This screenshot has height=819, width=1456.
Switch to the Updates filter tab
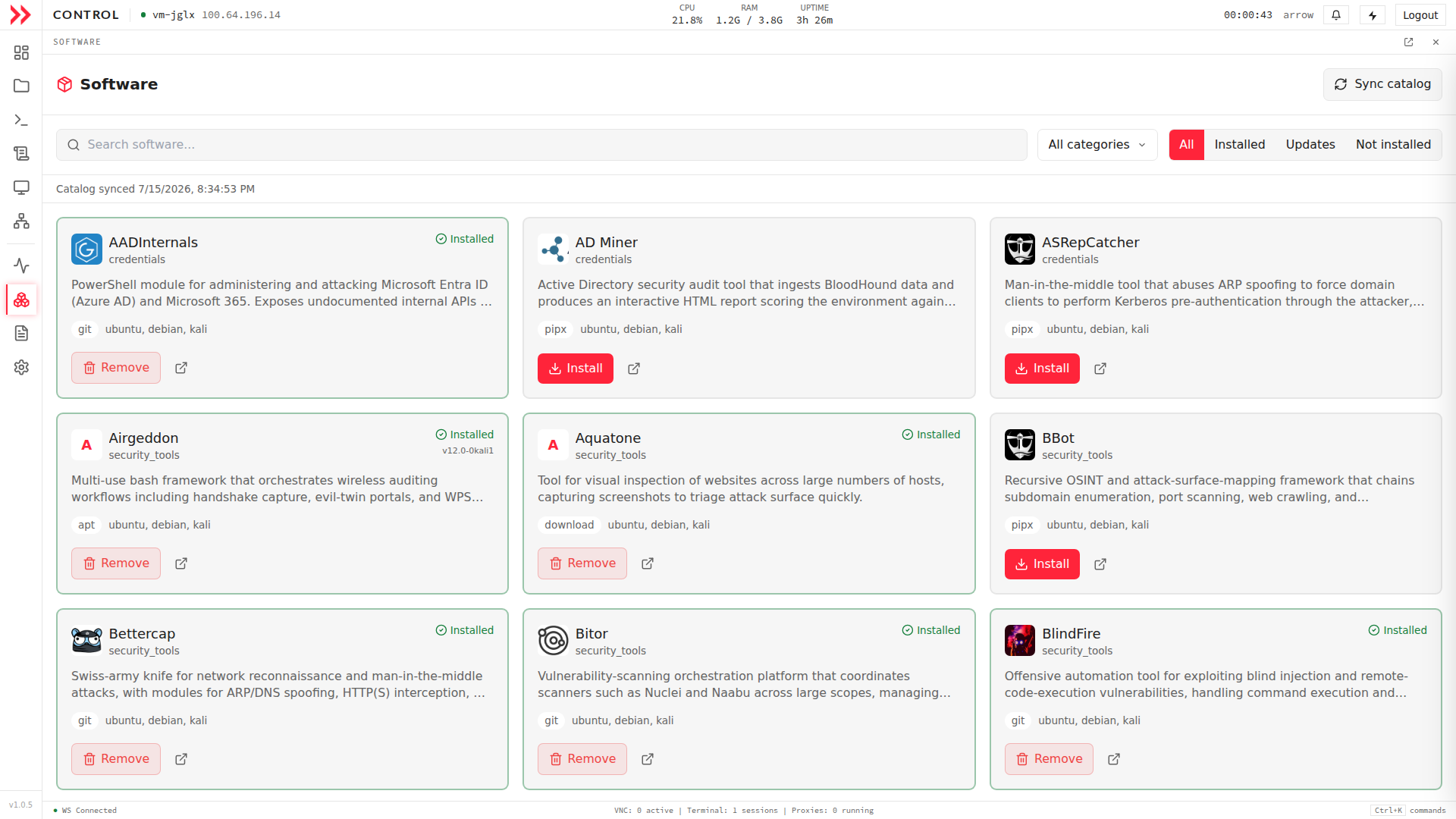[1310, 145]
